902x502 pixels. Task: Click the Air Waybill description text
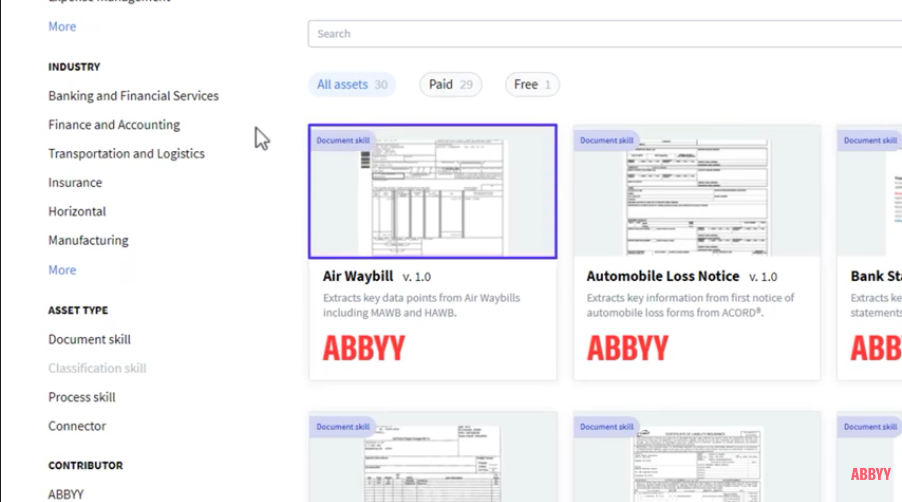[x=421, y=305]
